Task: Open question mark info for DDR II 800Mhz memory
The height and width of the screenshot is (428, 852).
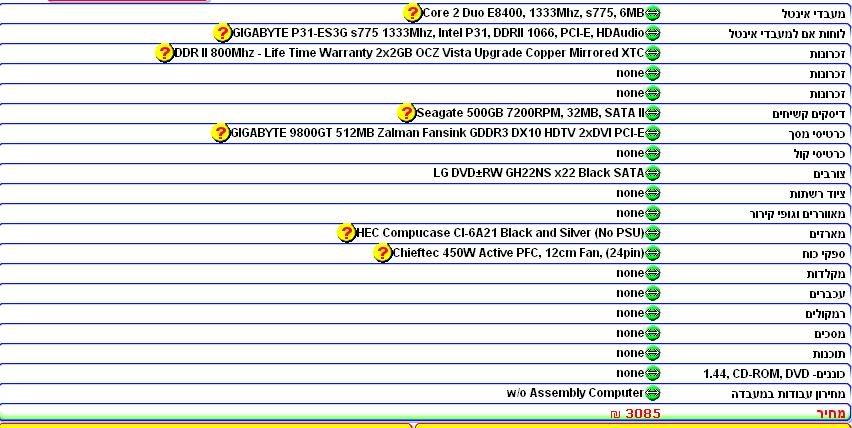Action: pos(164,53)
